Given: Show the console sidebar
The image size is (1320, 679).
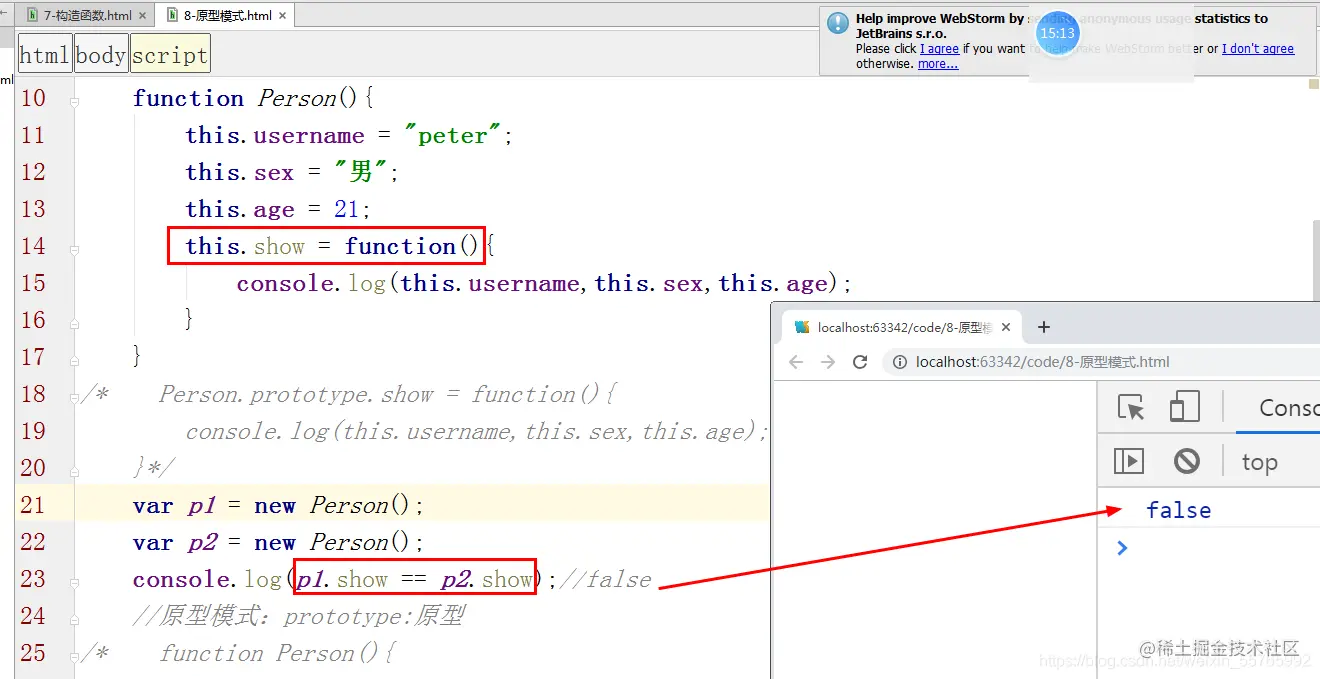Looking at the screenshot, I should pos(1129,461).
